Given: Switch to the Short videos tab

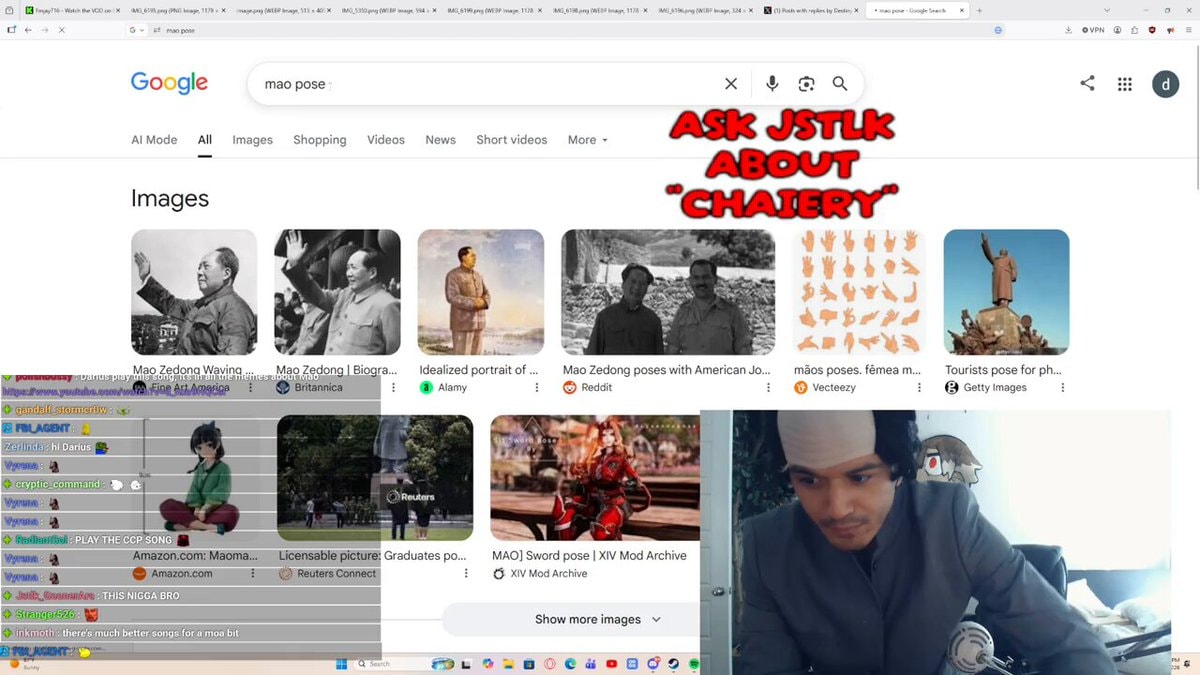Looking at the screenshot, I should (511, 140).
